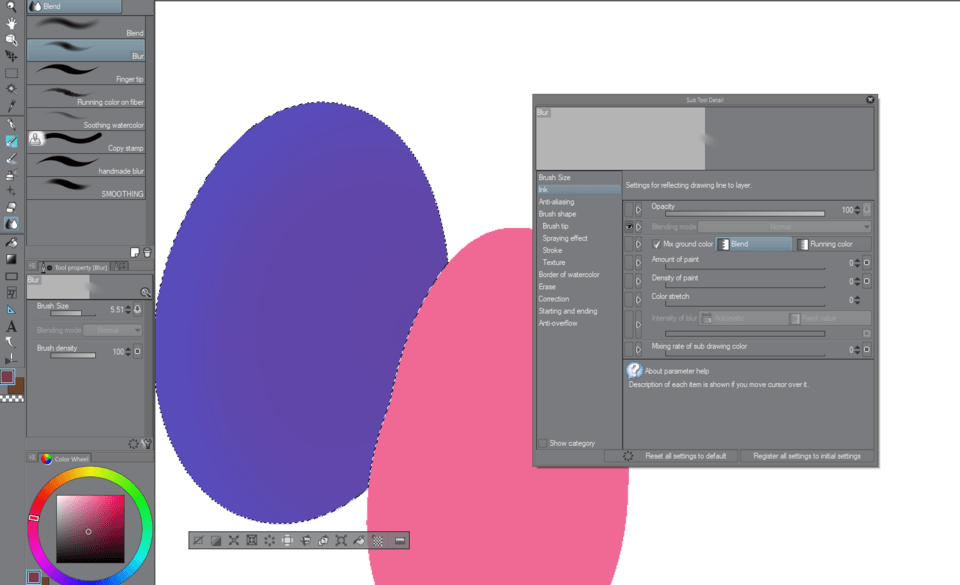
Task: Switch to Color Wheel tab
Action: click(x=65, y=459)
